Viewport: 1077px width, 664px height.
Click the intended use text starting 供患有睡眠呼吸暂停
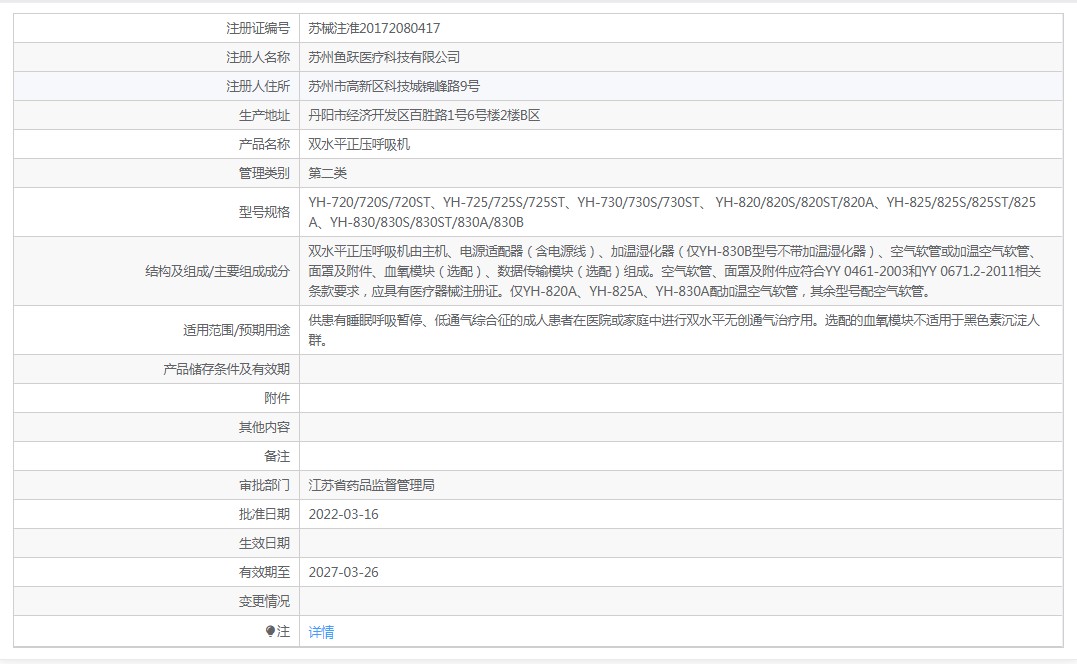tap(674, 330)
